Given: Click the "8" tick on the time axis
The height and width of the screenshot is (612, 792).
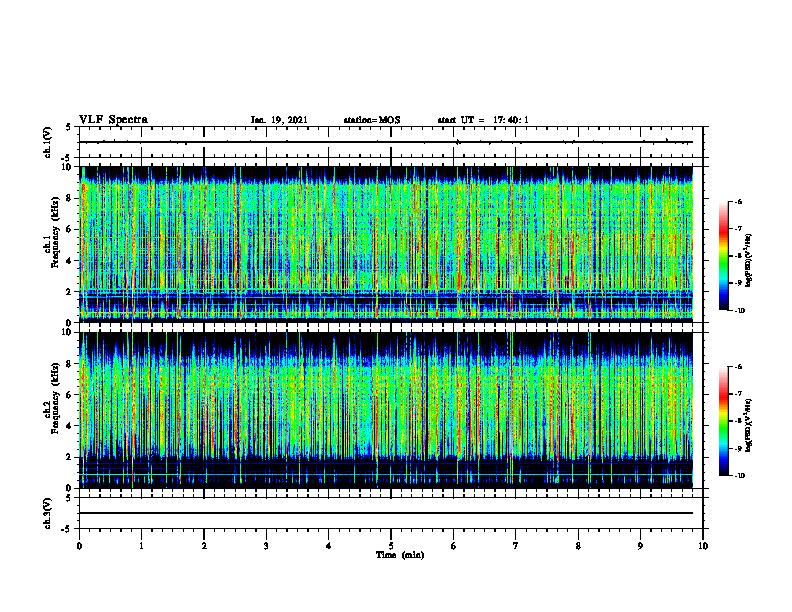Looking at the screenshot, I should pyautogui.click(x=578, y=546).
